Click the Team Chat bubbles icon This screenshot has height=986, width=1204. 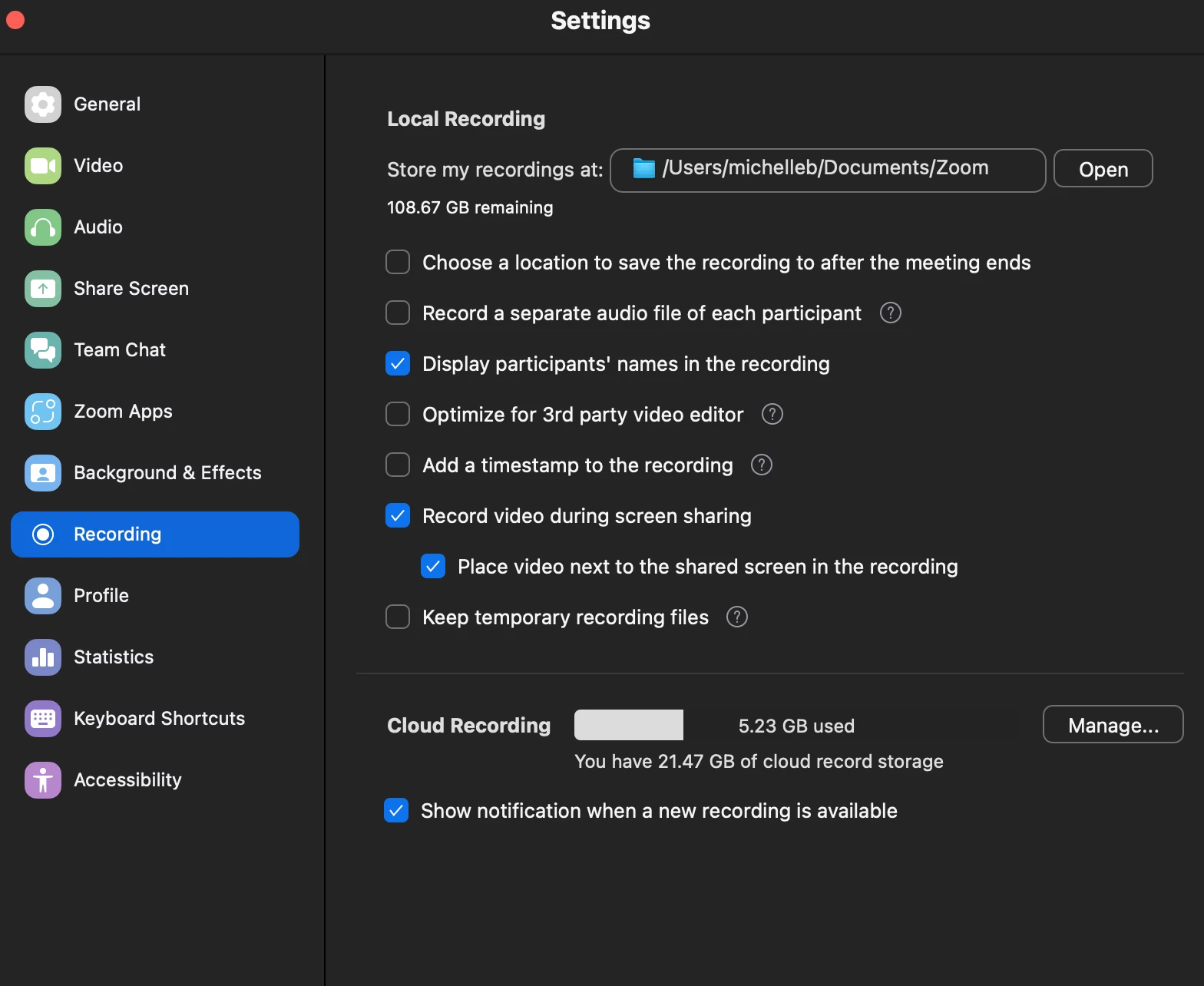tap(43, 350)
